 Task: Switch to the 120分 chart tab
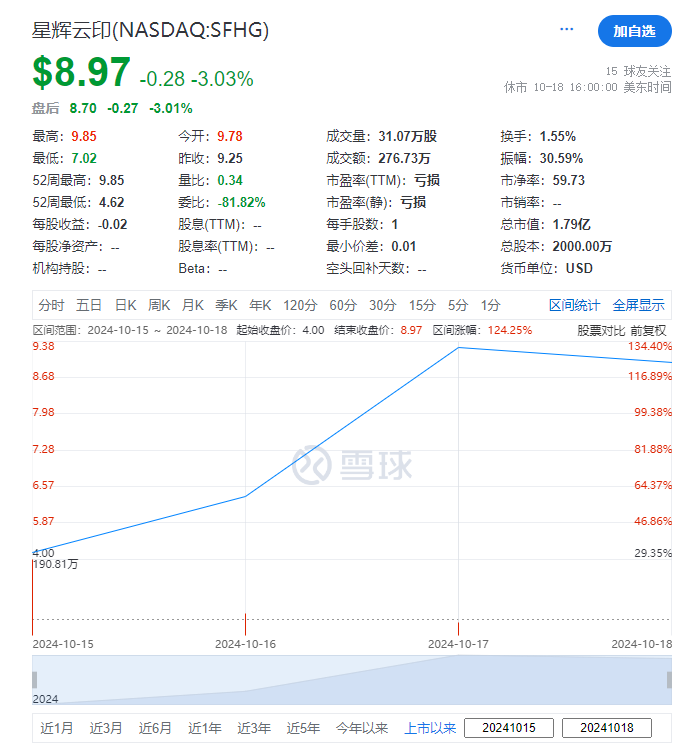coord(300,305)
